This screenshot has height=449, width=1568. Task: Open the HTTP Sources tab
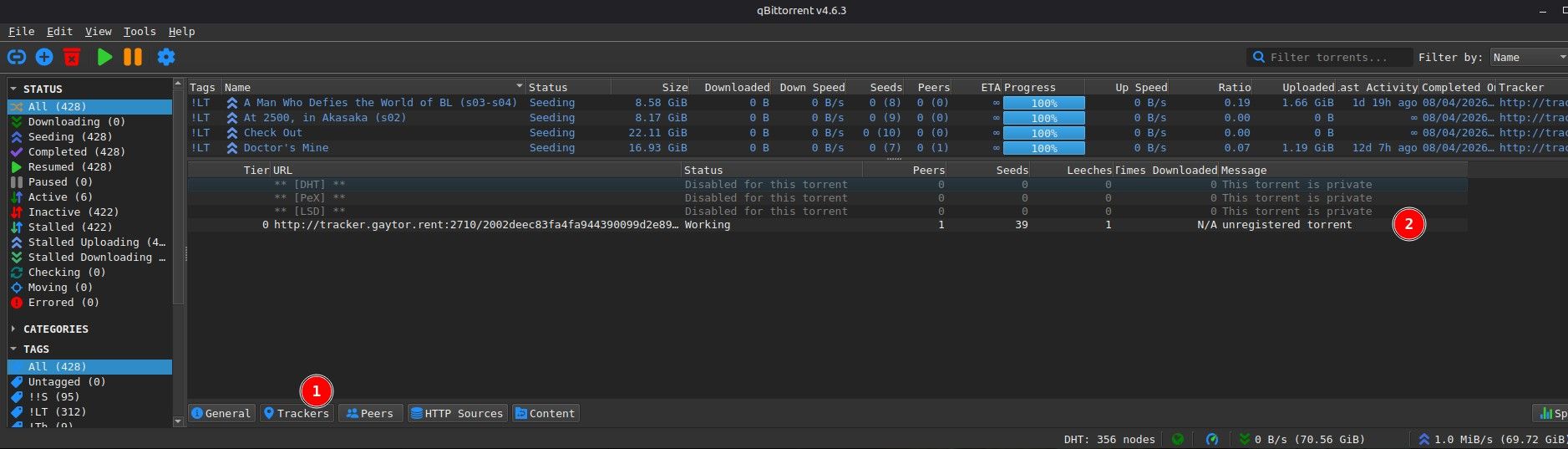coord(457,414)
